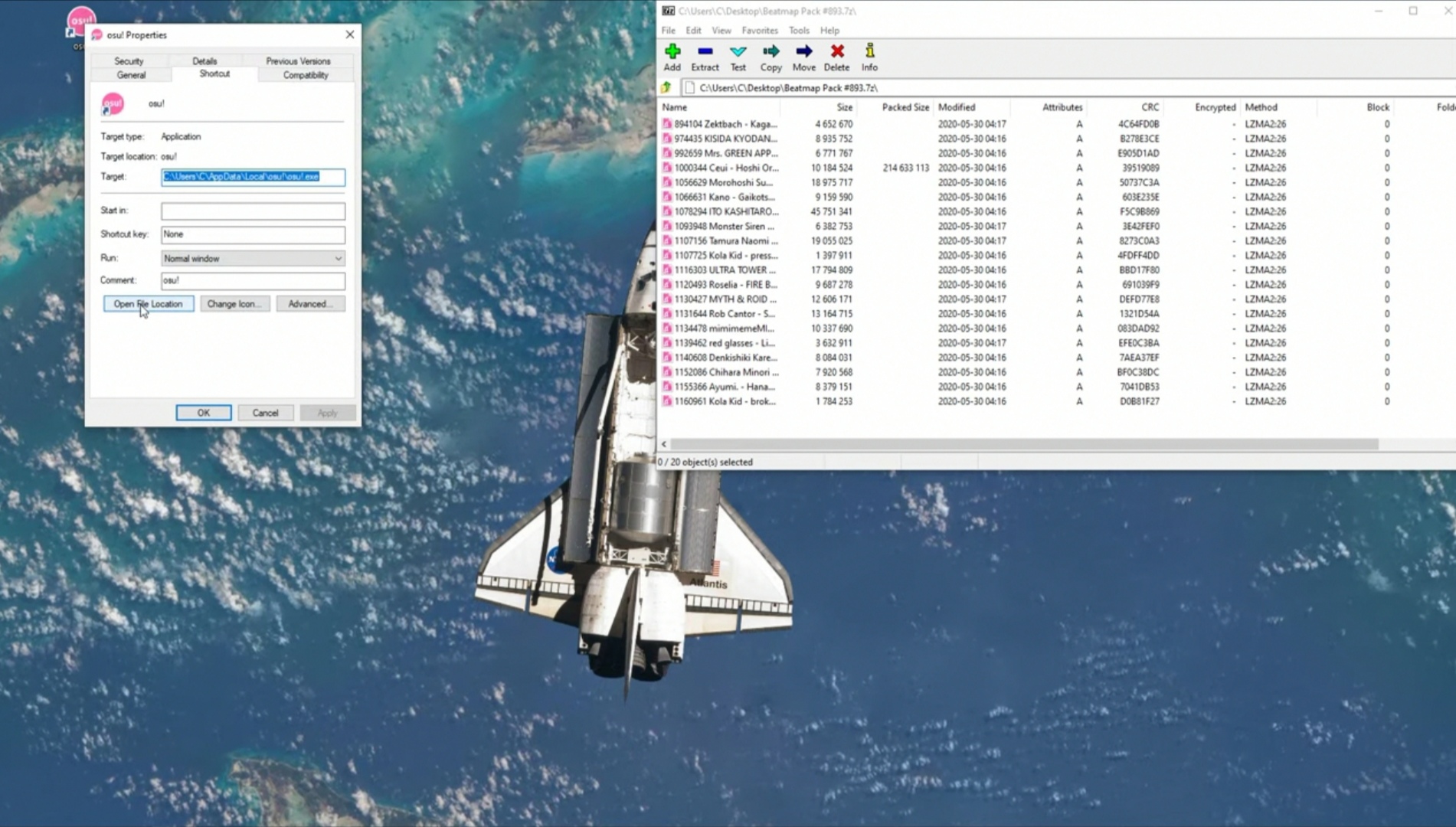
Task: Open the Tools menu in 7-Zip
Action: tap(799, 31)
